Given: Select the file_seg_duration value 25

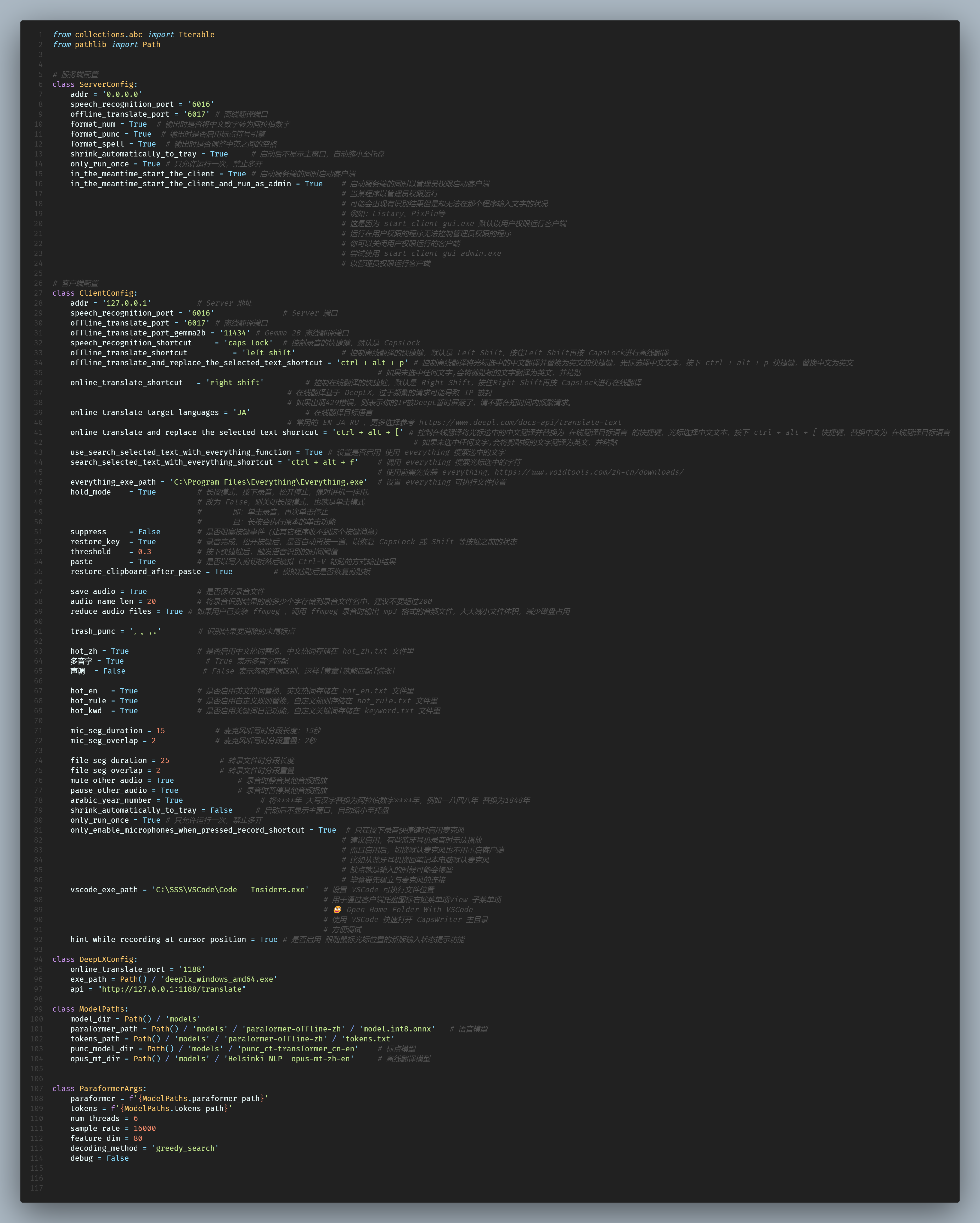Looking at the screenshot, I should pos(165,760).
